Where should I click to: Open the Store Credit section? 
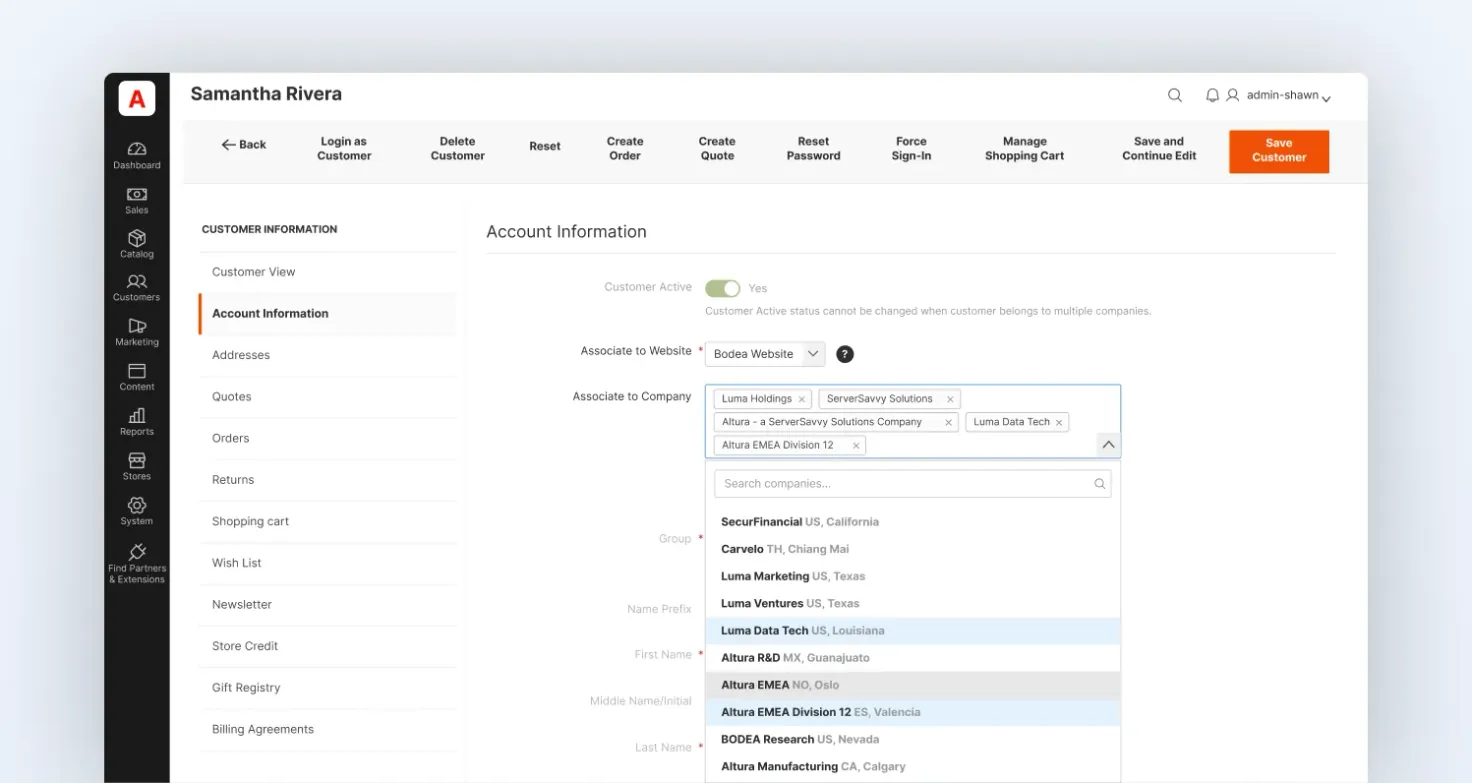(245, 646)
